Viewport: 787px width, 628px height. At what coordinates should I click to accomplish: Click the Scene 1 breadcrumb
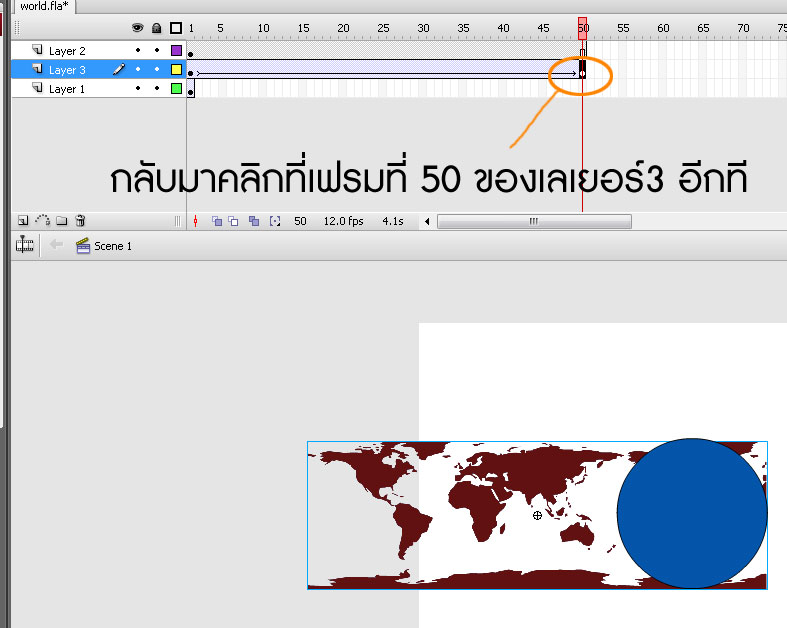113,246
